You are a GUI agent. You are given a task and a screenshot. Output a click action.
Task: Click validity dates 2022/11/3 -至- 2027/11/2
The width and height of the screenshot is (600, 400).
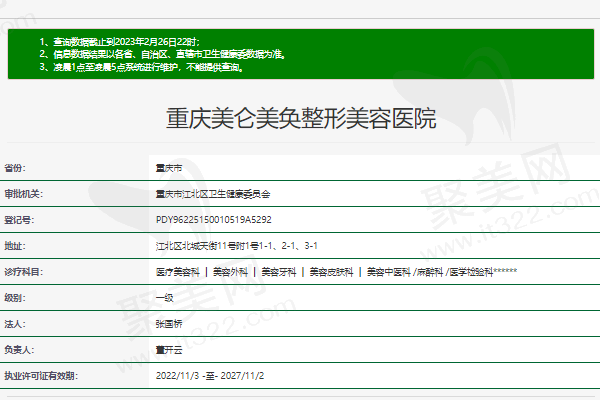click(x=210, y=376)
